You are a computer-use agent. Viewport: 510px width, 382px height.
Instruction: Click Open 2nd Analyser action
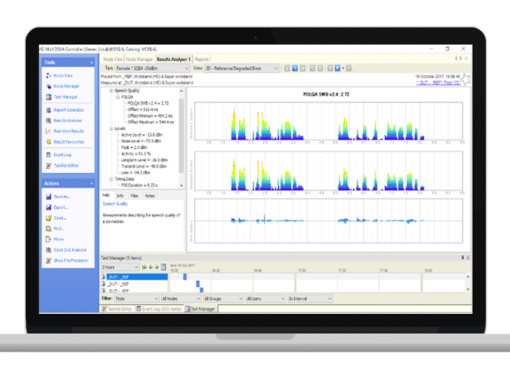point(70,250)
